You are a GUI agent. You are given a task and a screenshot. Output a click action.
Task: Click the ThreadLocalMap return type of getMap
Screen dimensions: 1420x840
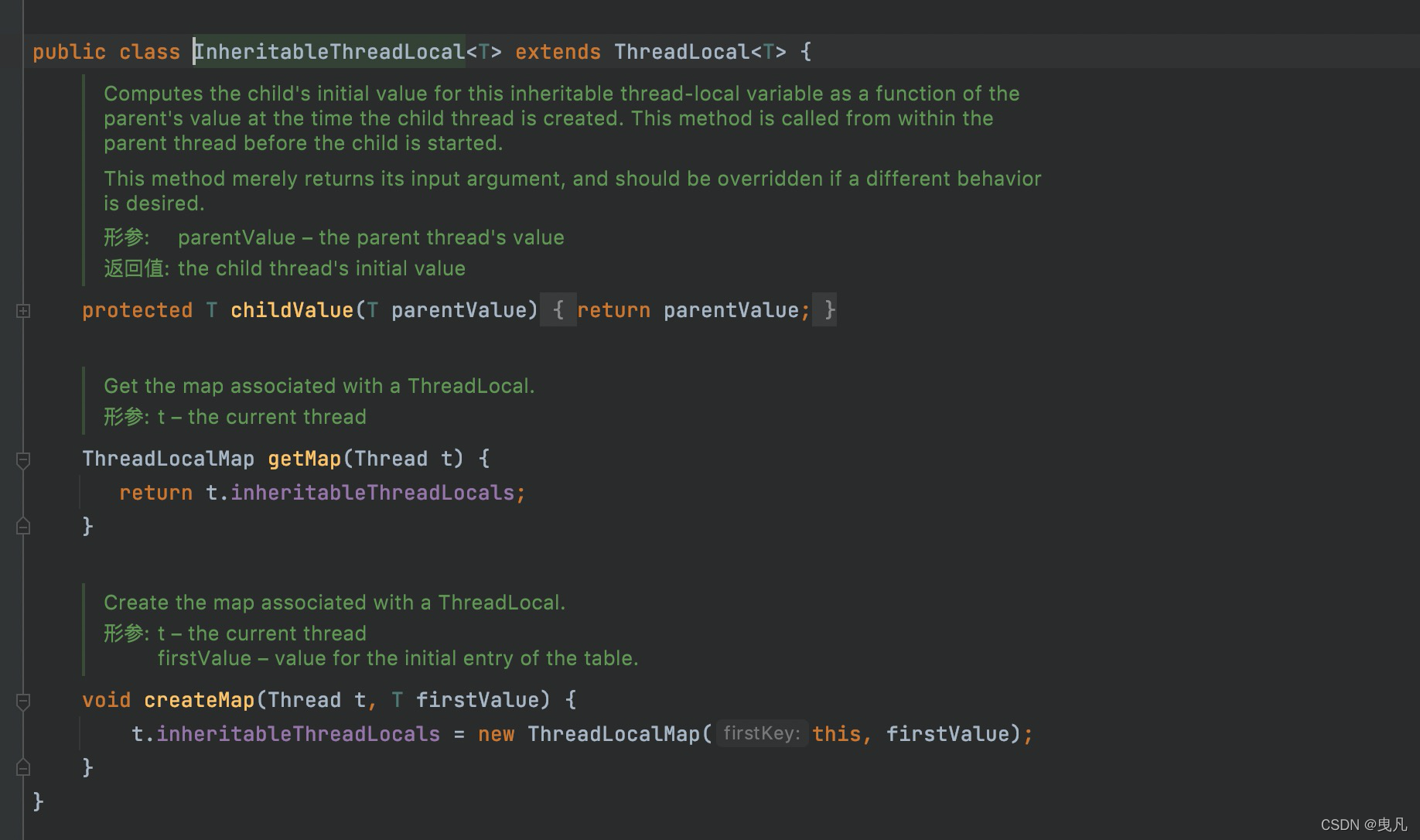[168, 459]
